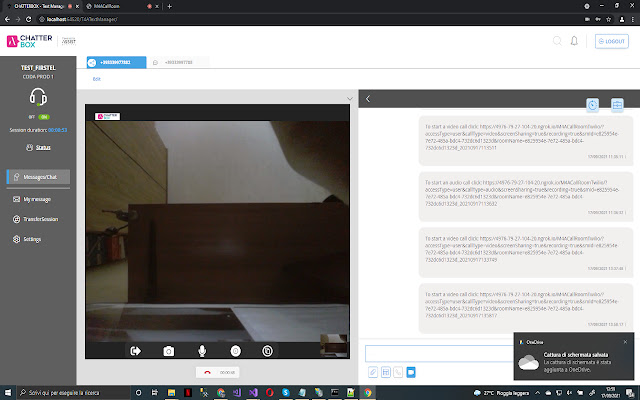Collapse the video panel chevron

(349, 98)
